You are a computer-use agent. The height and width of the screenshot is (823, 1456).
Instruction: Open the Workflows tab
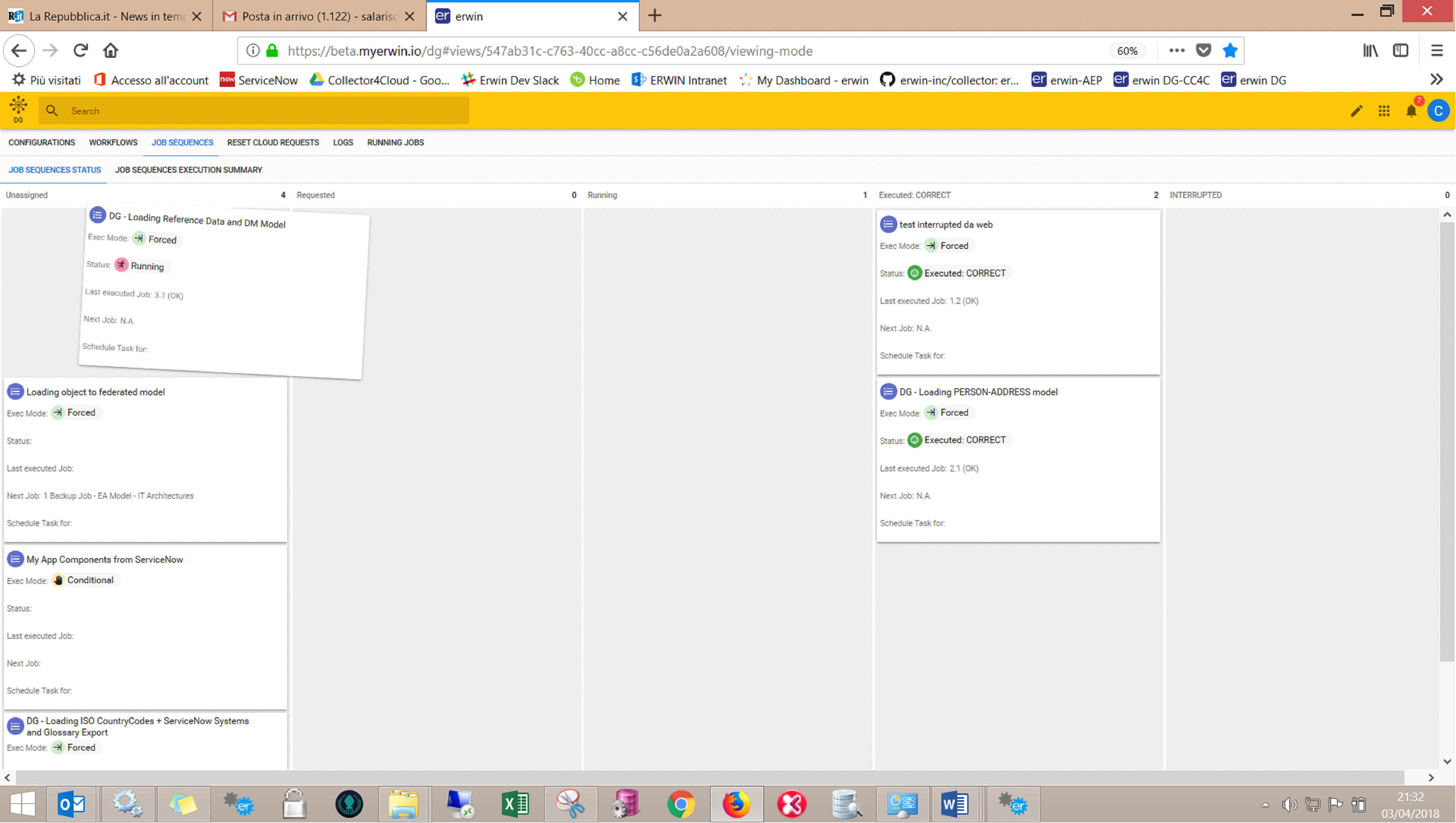click(113, 143)
